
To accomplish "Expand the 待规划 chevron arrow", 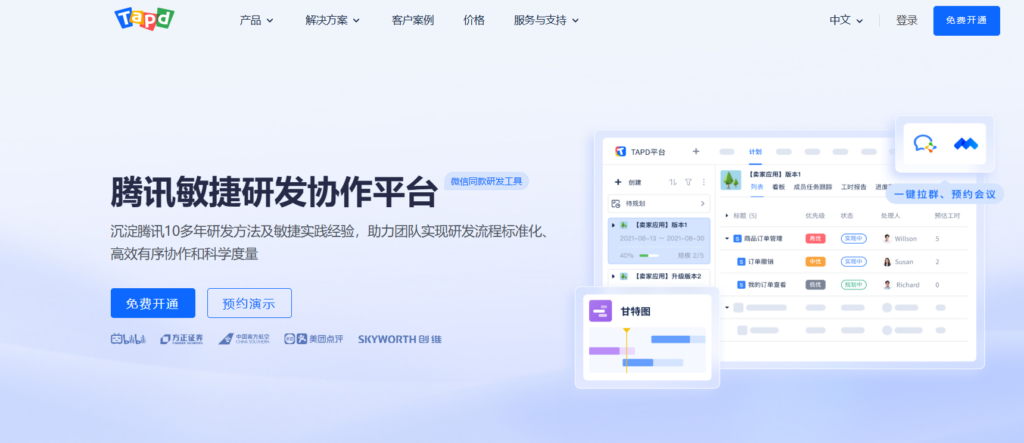I will [703, 203].
